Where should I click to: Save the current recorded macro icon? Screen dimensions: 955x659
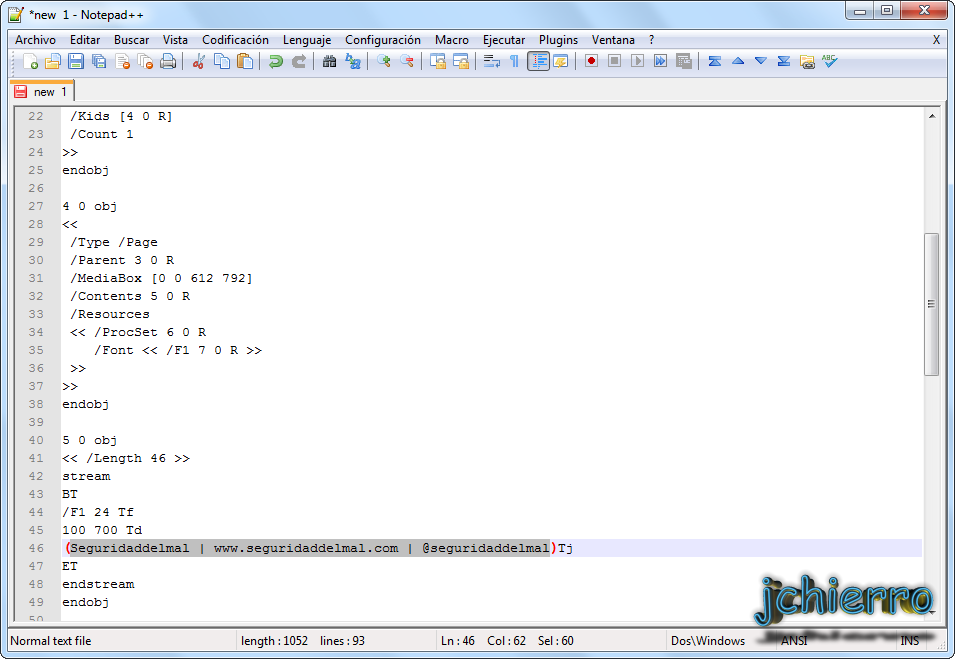point(683,61)
